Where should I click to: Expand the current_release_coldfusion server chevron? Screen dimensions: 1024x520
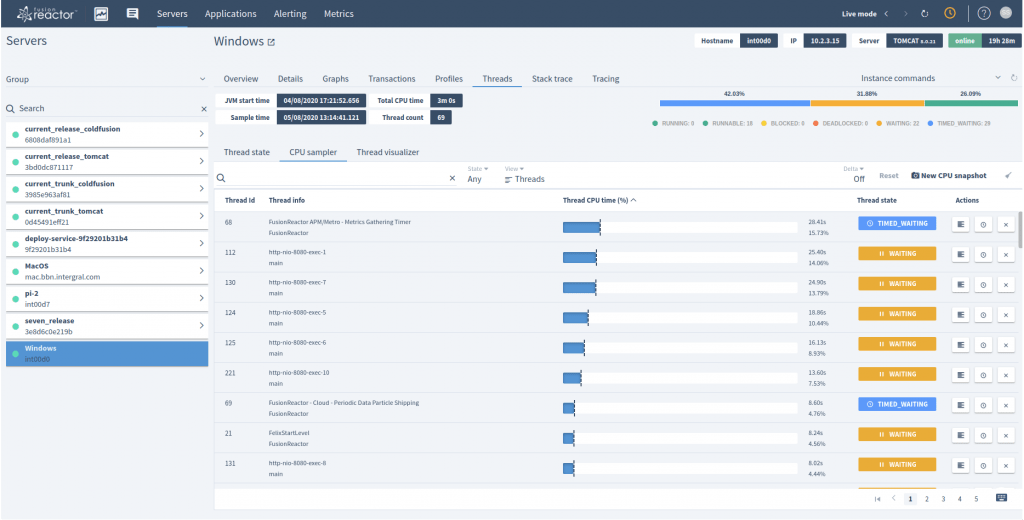click(x=201, y=134)
